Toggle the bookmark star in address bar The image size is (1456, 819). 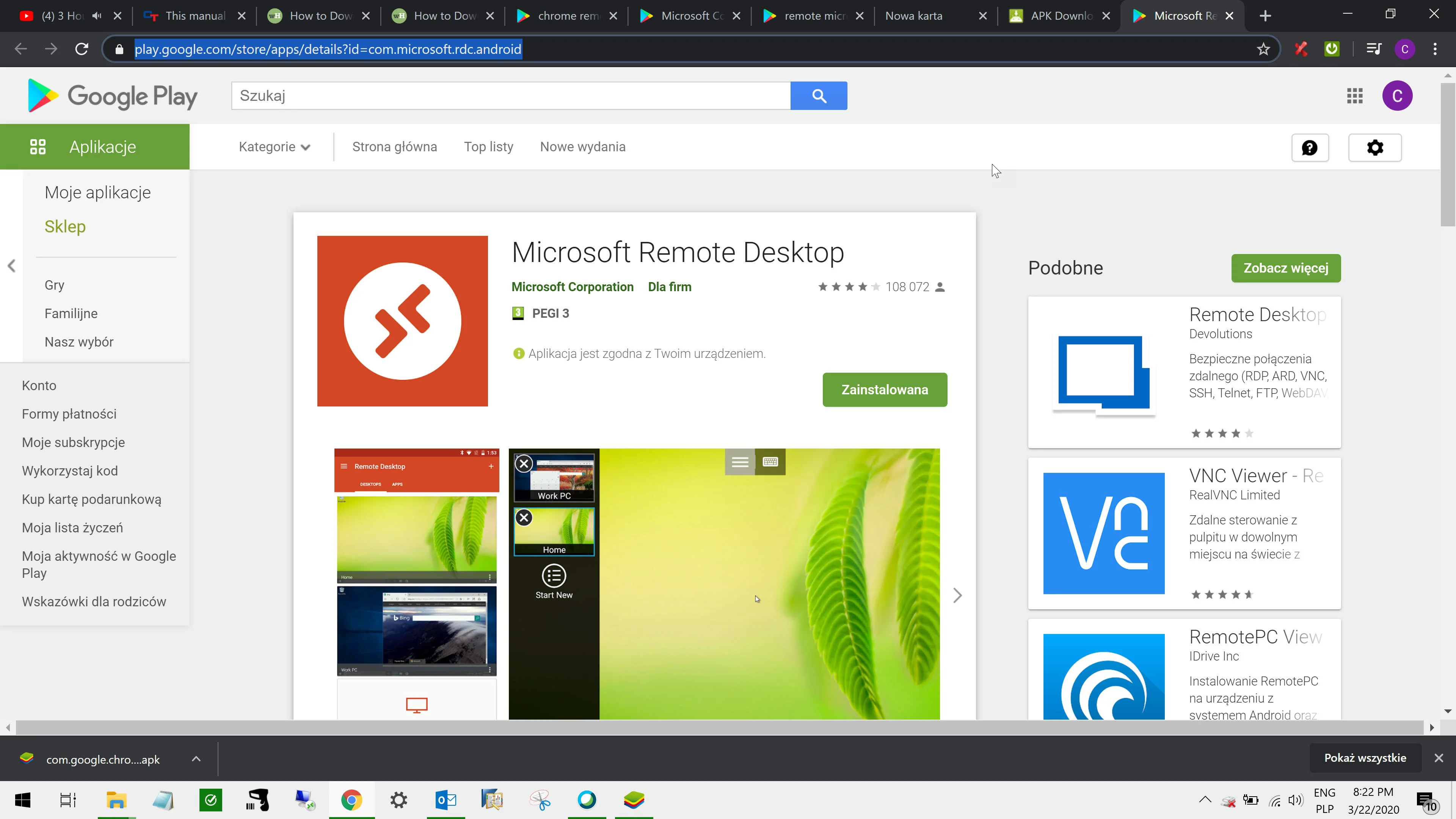click(x=1264, y=49)
